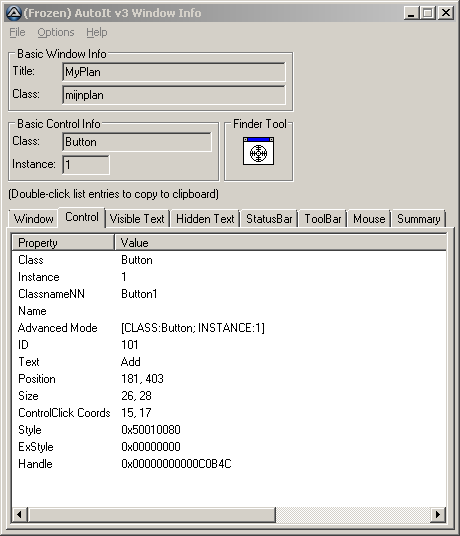Click the Title field showing MyPlan
The image size is (460, 536).
[x=174, y=72]
